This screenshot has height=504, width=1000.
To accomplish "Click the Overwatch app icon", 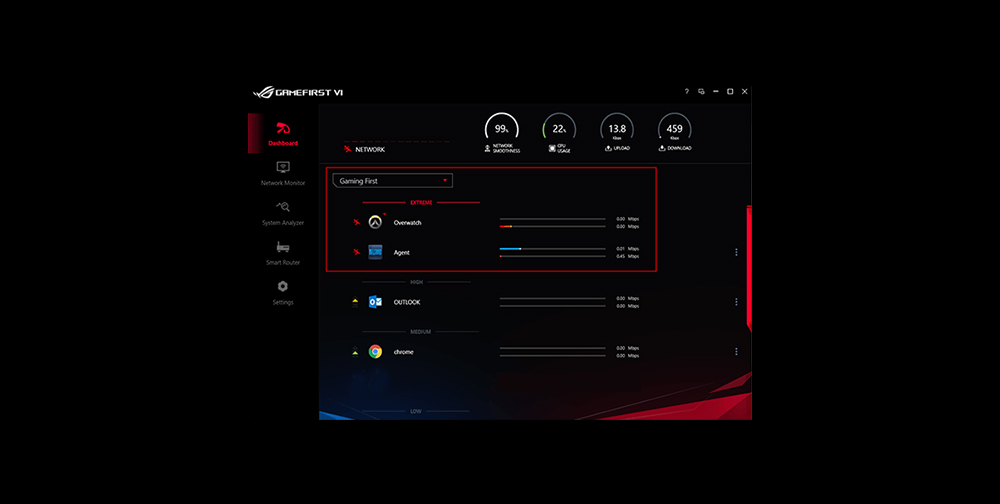I will (375, 222).
